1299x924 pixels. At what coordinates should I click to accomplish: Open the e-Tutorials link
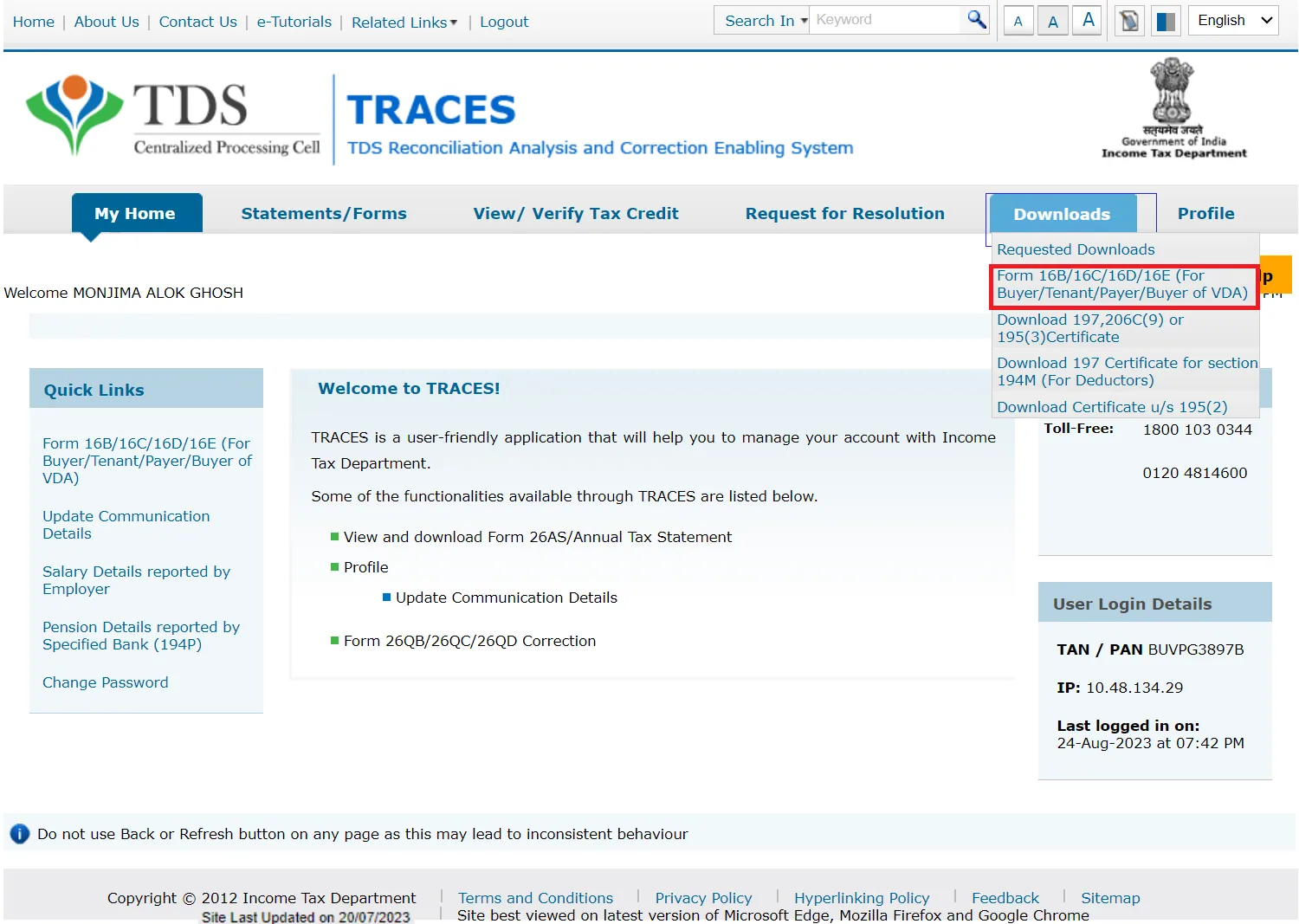[x=294, y=22]
